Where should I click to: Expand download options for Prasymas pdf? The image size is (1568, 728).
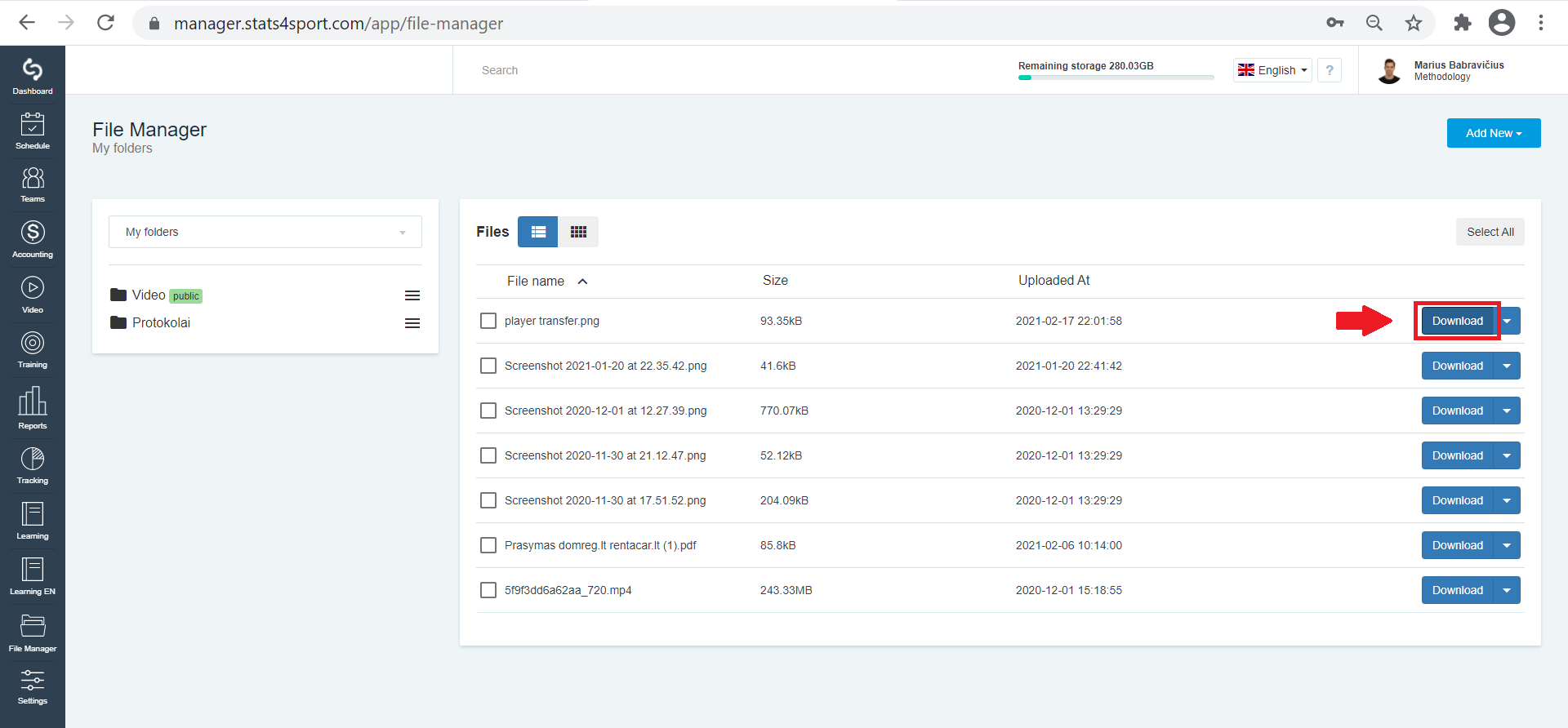pyautogui.click(x=1508, y=545)
